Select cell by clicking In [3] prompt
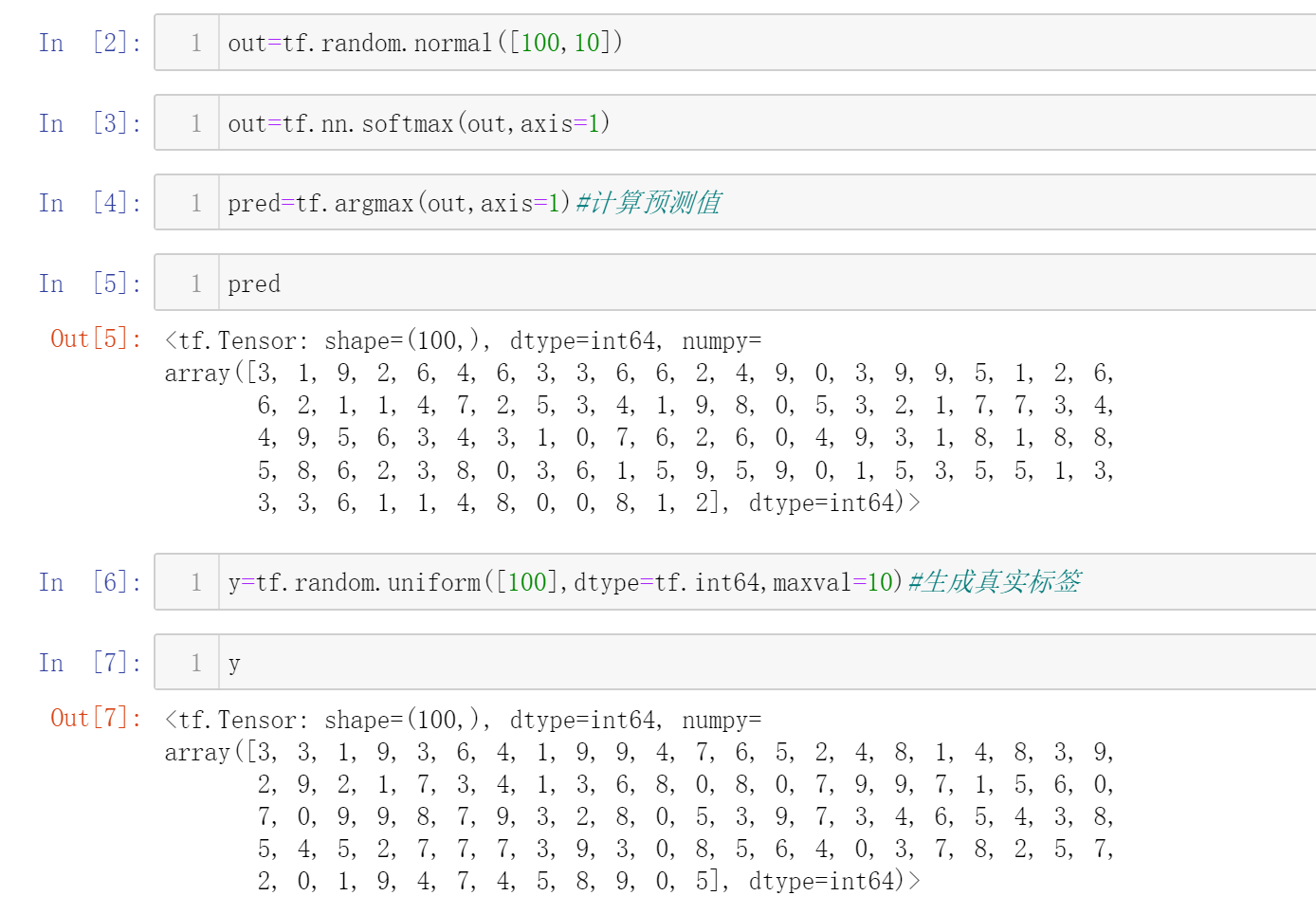1316x914 pixels. coord(89,123)
